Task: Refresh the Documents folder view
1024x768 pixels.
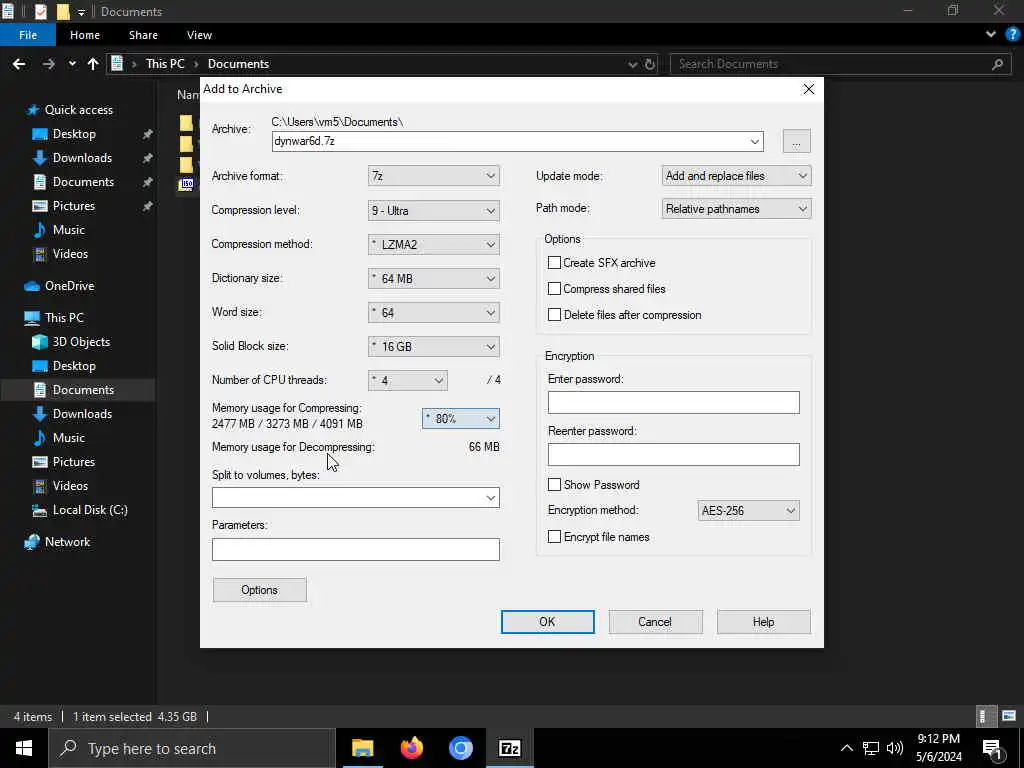Action: pyautogui.click(x=650, y=64)
